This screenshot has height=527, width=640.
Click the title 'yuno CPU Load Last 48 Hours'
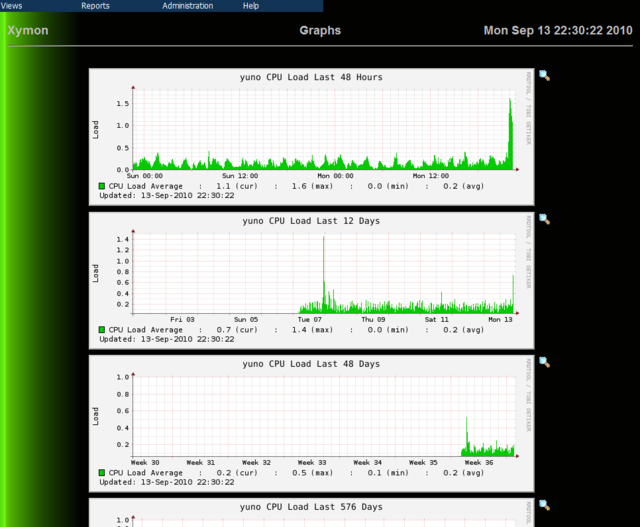click(311, 77)
